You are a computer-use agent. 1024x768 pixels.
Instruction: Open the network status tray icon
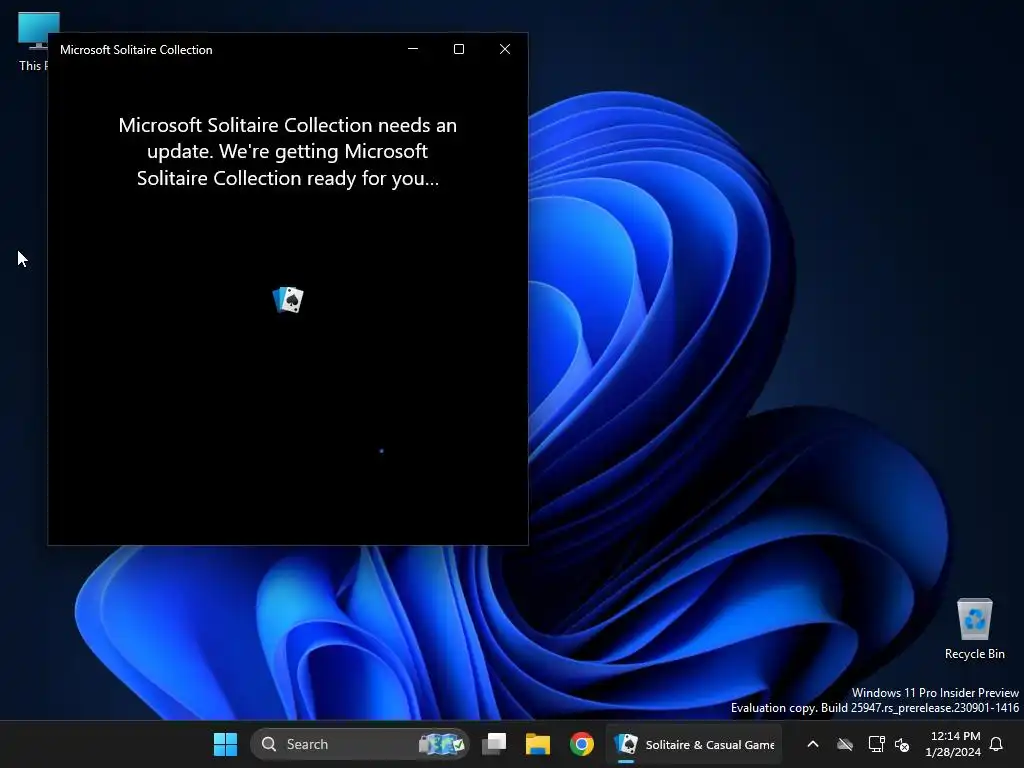(x=876, y=744)
